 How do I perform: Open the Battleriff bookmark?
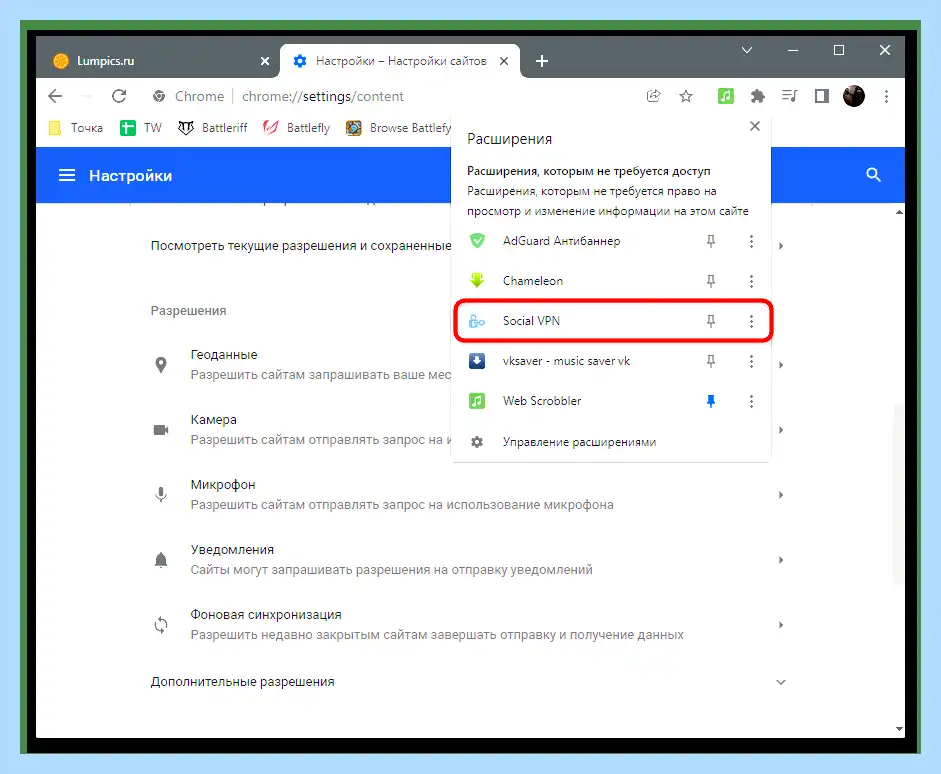212,128
